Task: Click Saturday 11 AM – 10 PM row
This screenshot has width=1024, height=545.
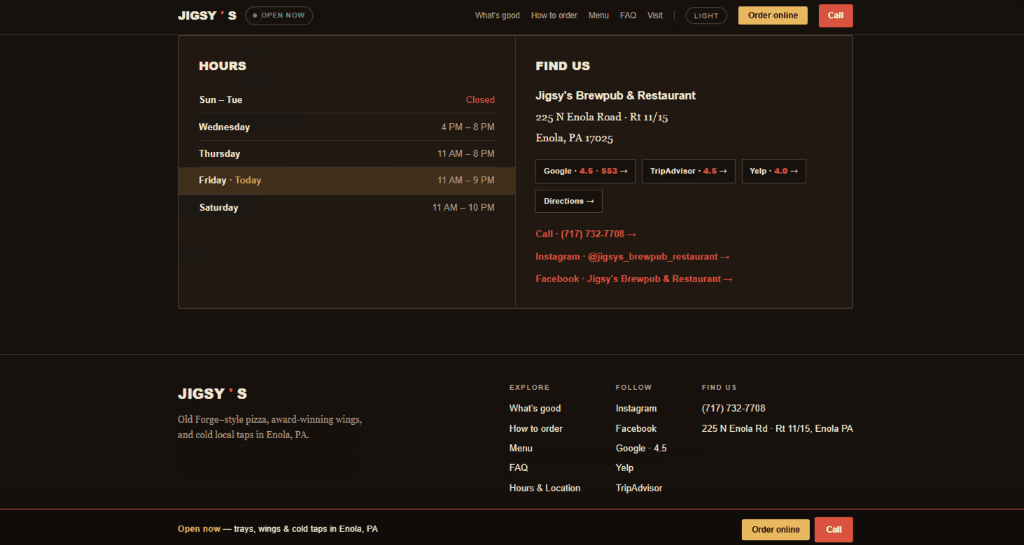Action: pos(347,208)
